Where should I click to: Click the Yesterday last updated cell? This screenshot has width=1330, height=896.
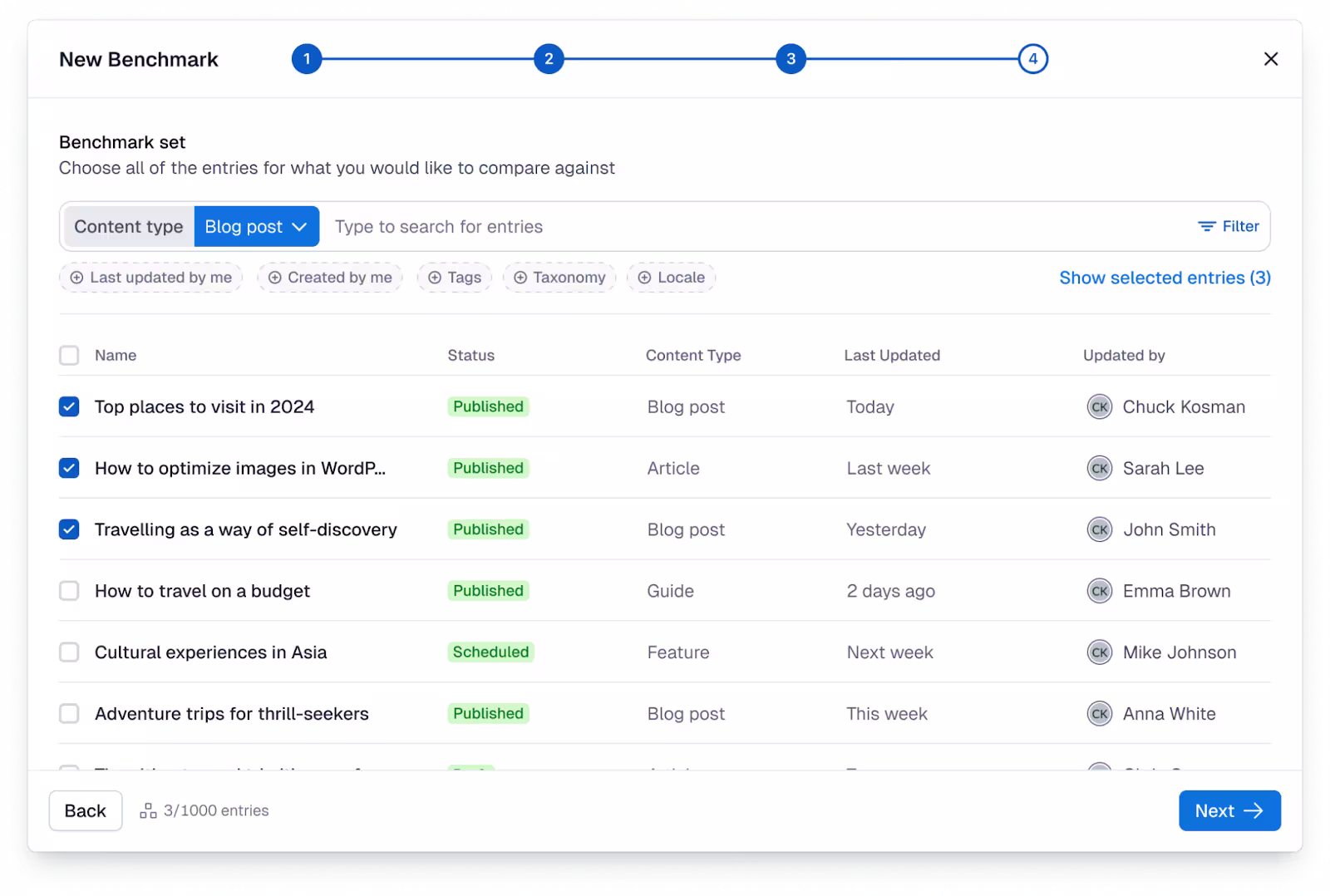point(886,529)
